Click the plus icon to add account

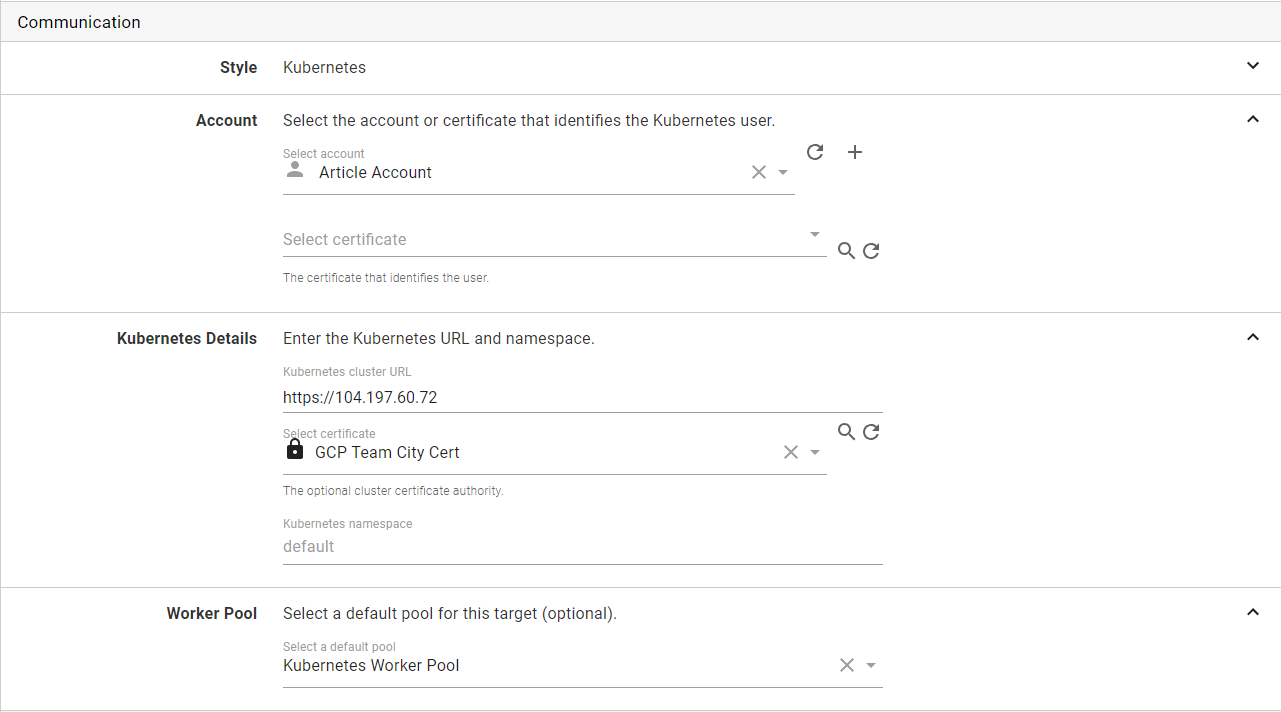tap(855, 152)
